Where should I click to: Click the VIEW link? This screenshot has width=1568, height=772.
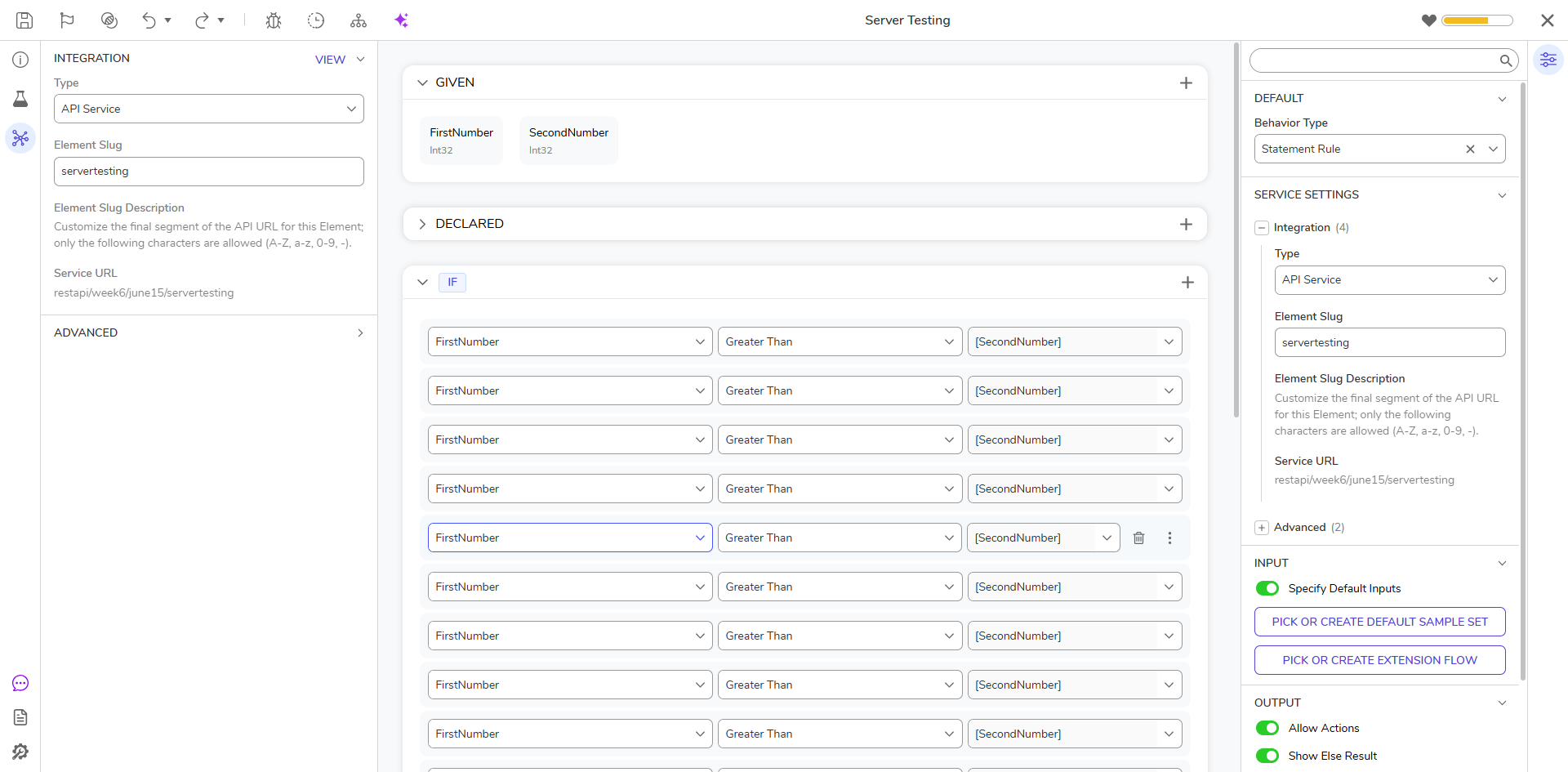tap(330, 60)
